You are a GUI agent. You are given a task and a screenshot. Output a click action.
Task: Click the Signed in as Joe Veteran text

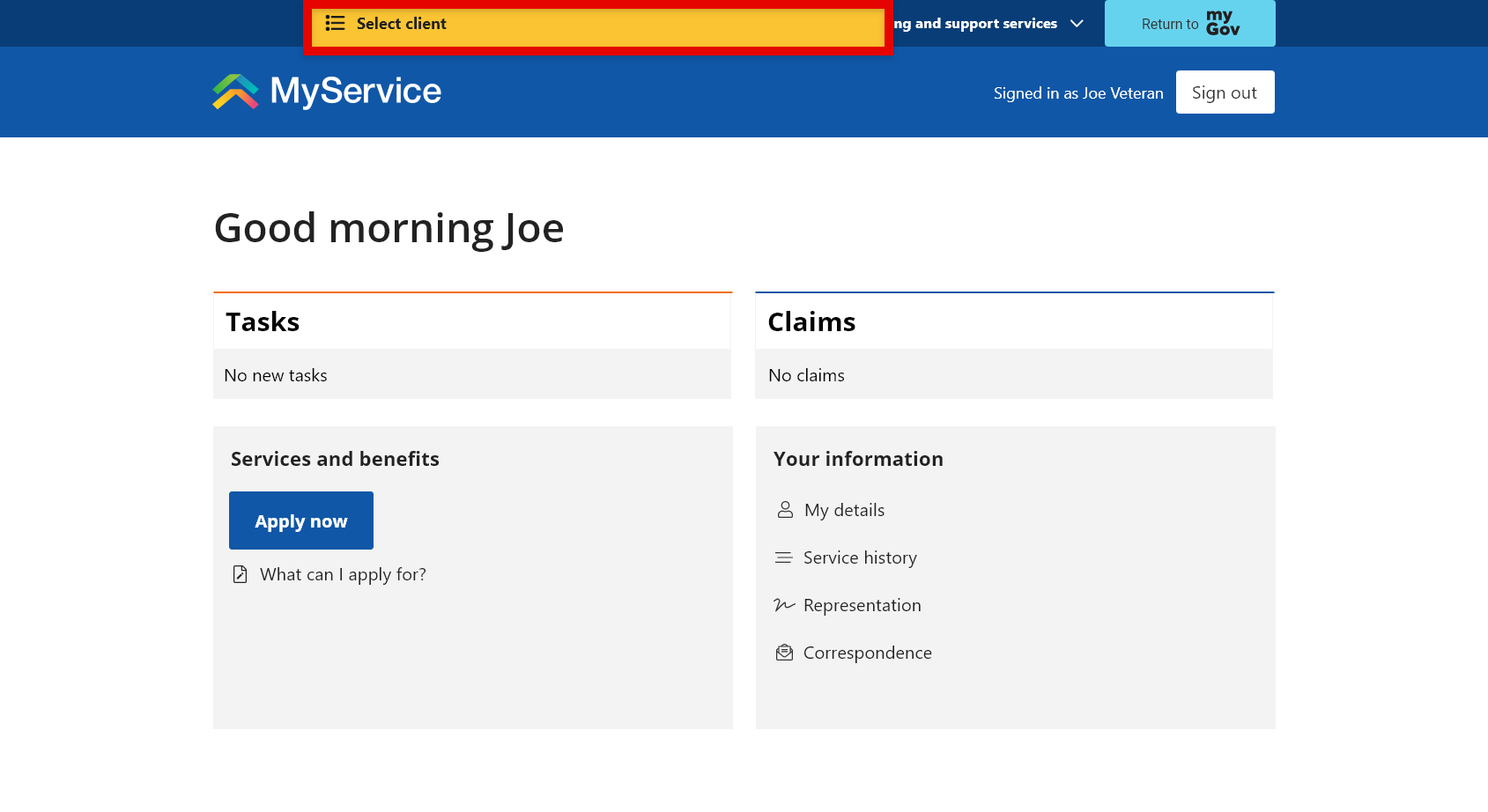[x=1077, y=92]
